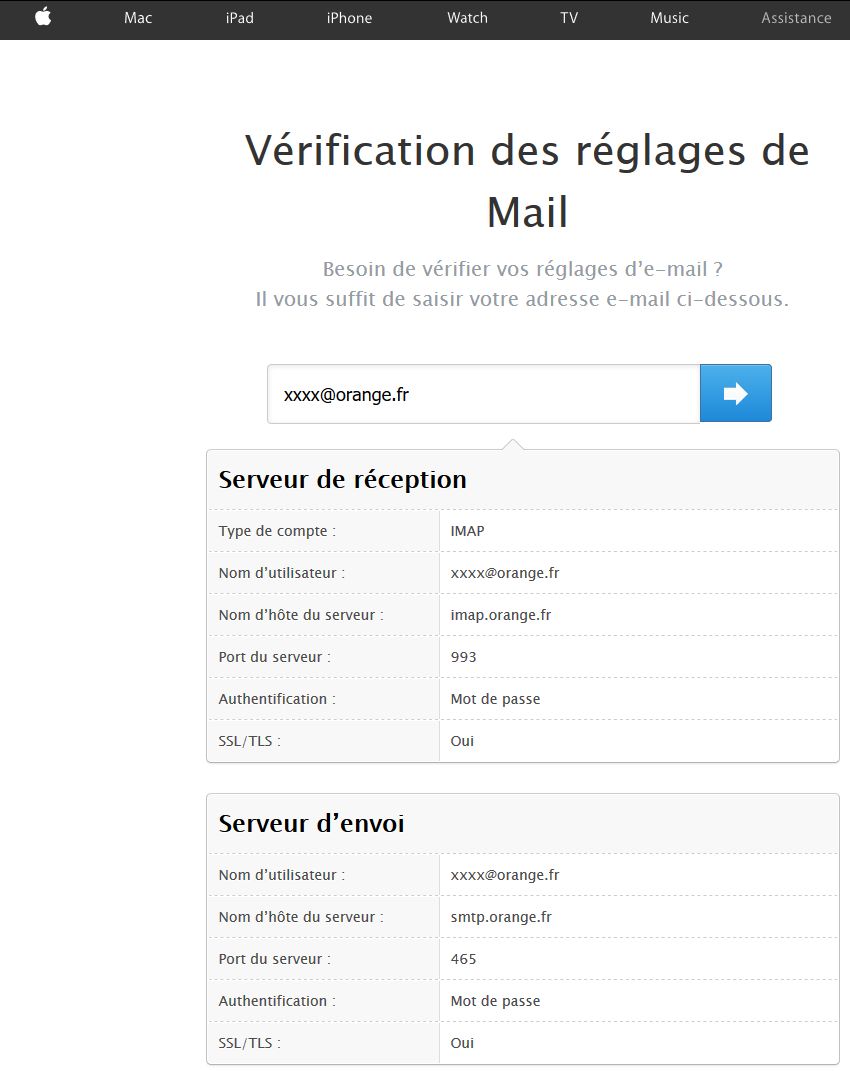Click the imap.orange.fr server hostname value

(500, 615)
